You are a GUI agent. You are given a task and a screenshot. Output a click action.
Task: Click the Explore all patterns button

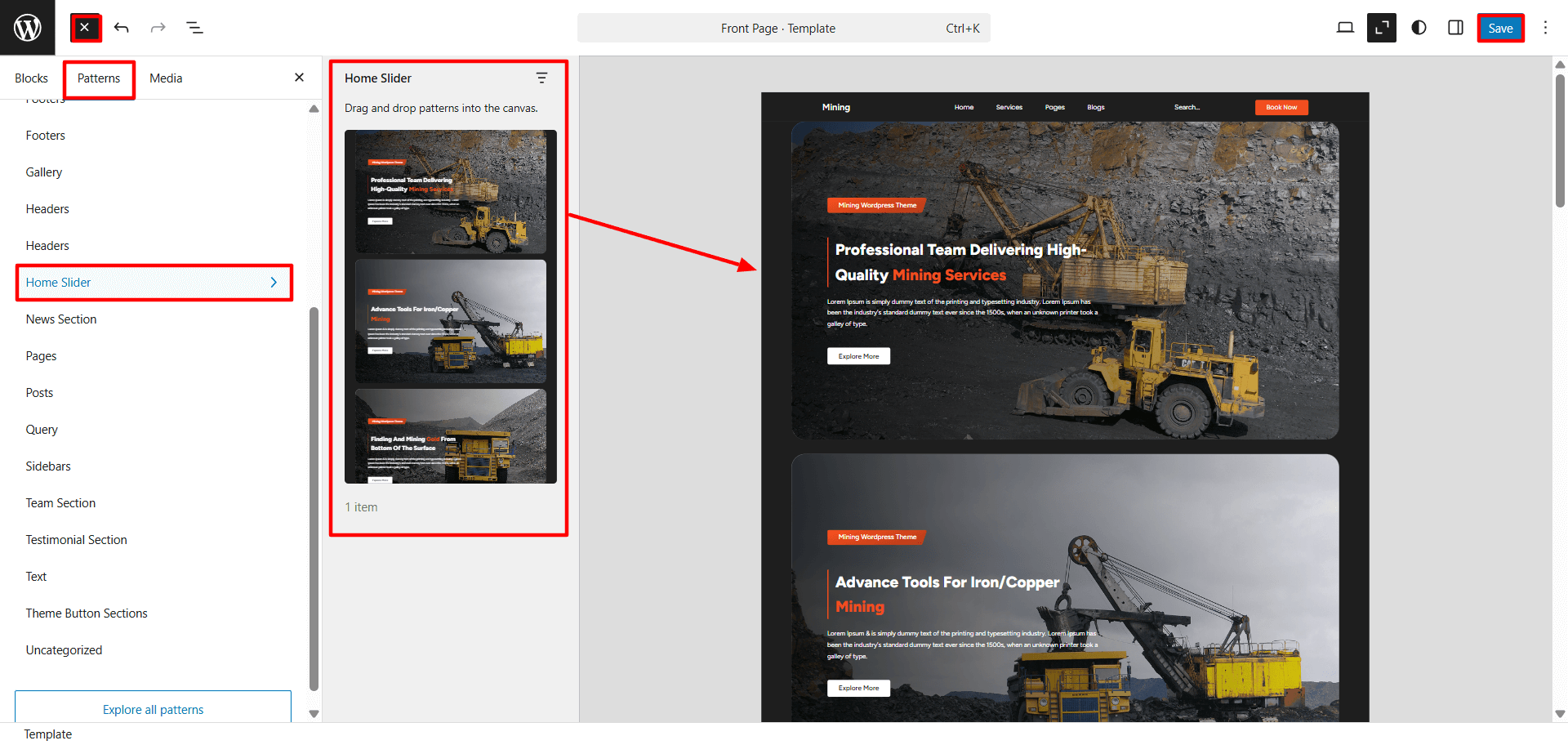153,709
